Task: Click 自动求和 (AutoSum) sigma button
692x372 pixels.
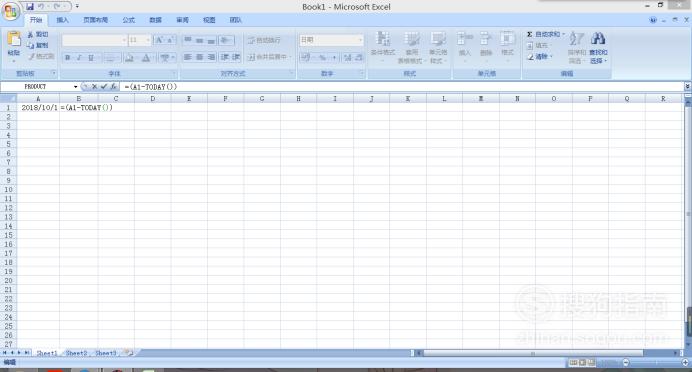Action: [x=545, y=34]
